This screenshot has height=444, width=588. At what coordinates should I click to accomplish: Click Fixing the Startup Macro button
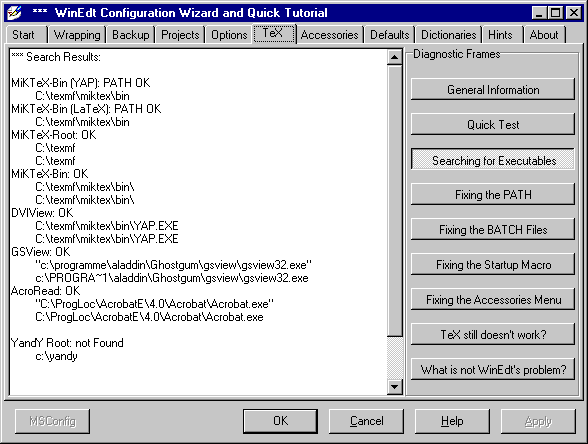493,265
